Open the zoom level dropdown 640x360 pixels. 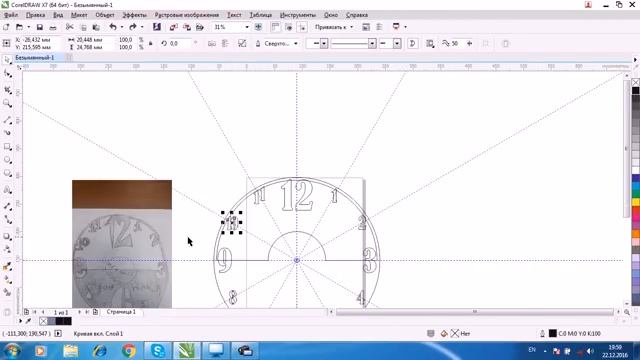tap(247, 27)
